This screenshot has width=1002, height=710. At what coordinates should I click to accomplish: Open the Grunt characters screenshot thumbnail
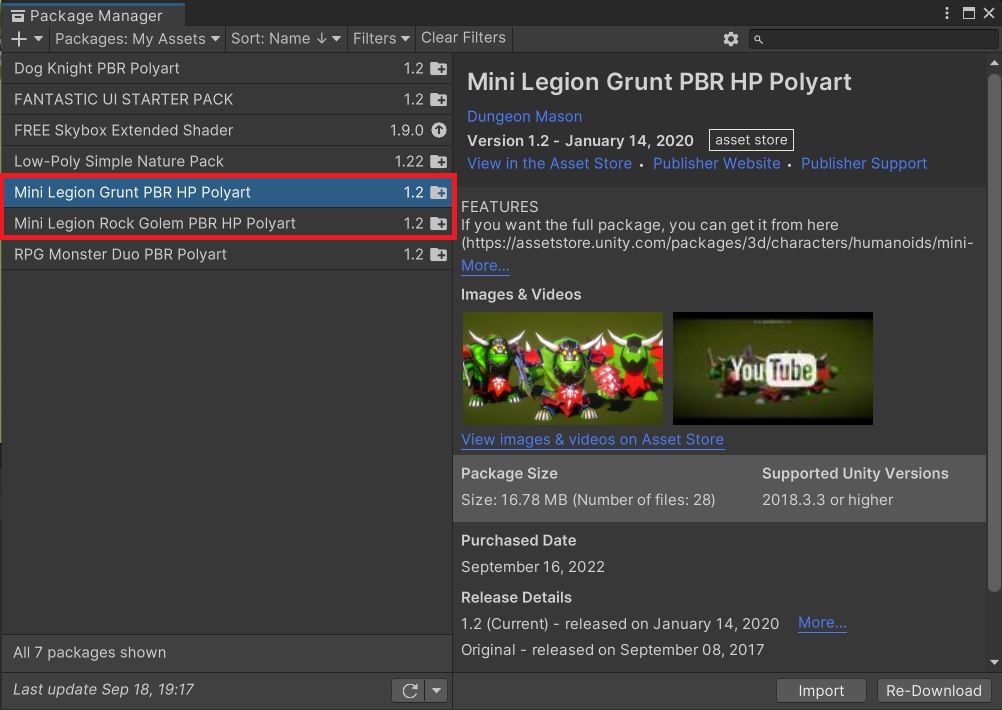tap(562, 369)
